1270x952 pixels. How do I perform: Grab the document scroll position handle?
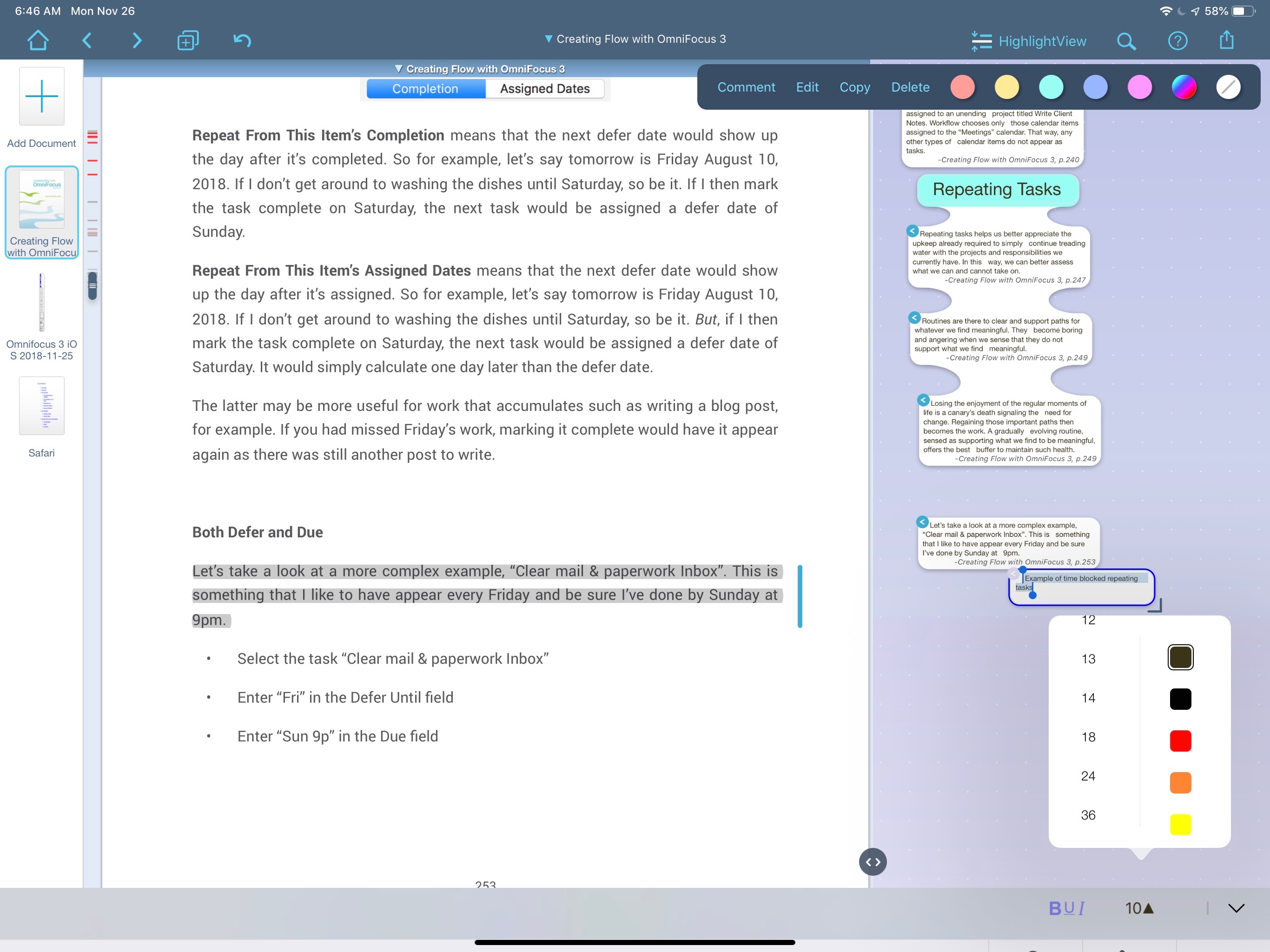[x=93, y=285]
